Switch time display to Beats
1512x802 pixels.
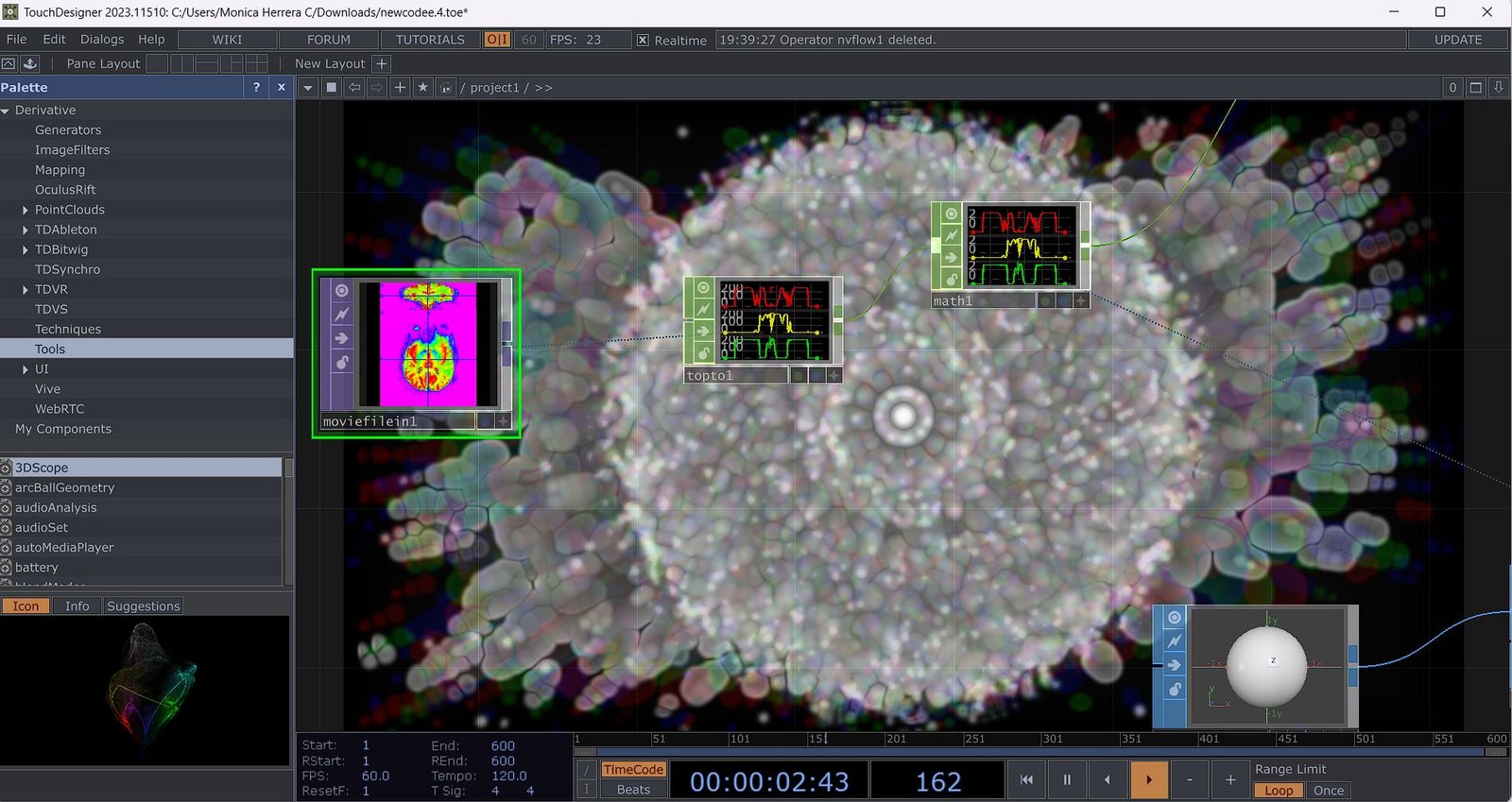[x=633, y=790]
